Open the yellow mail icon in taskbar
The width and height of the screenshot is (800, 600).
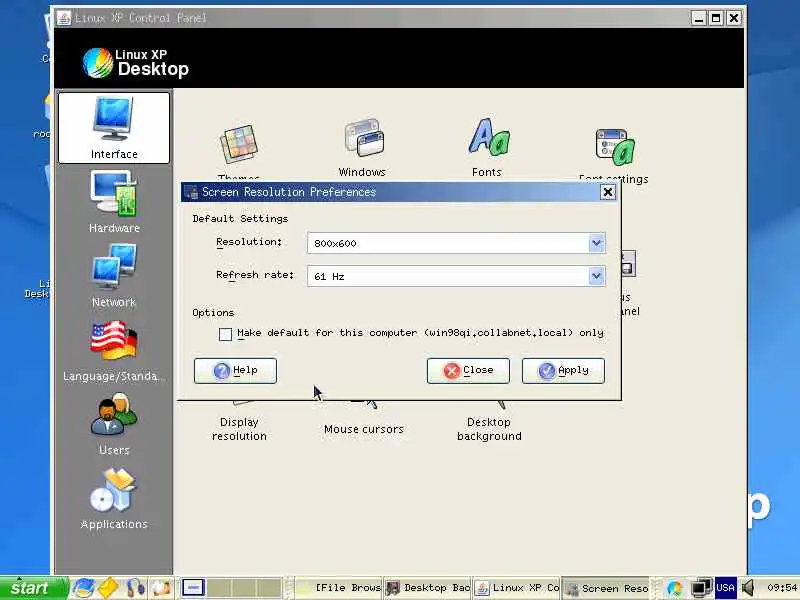[108, 588]
